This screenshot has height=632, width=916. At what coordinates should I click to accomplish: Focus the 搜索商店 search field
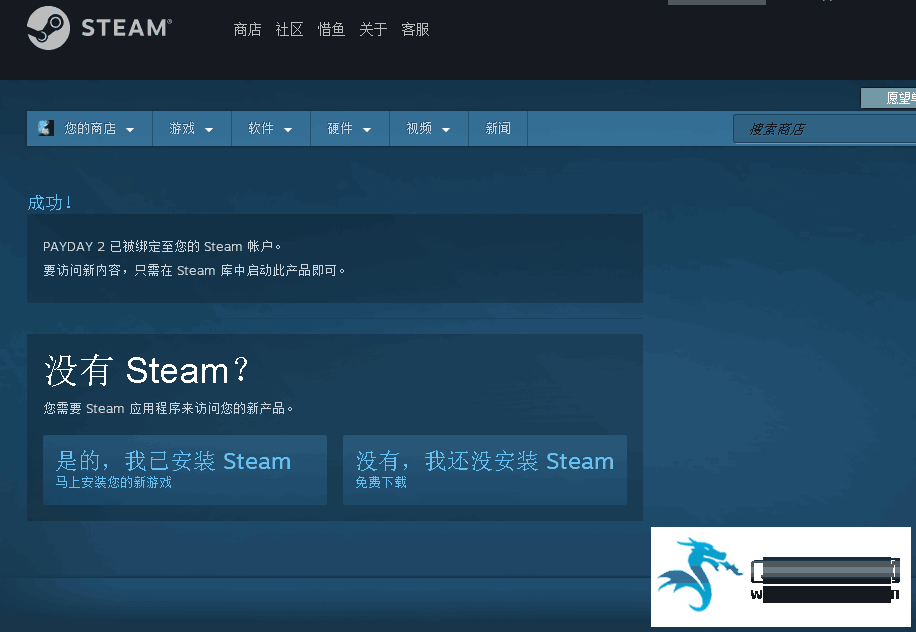coord(824,129)
